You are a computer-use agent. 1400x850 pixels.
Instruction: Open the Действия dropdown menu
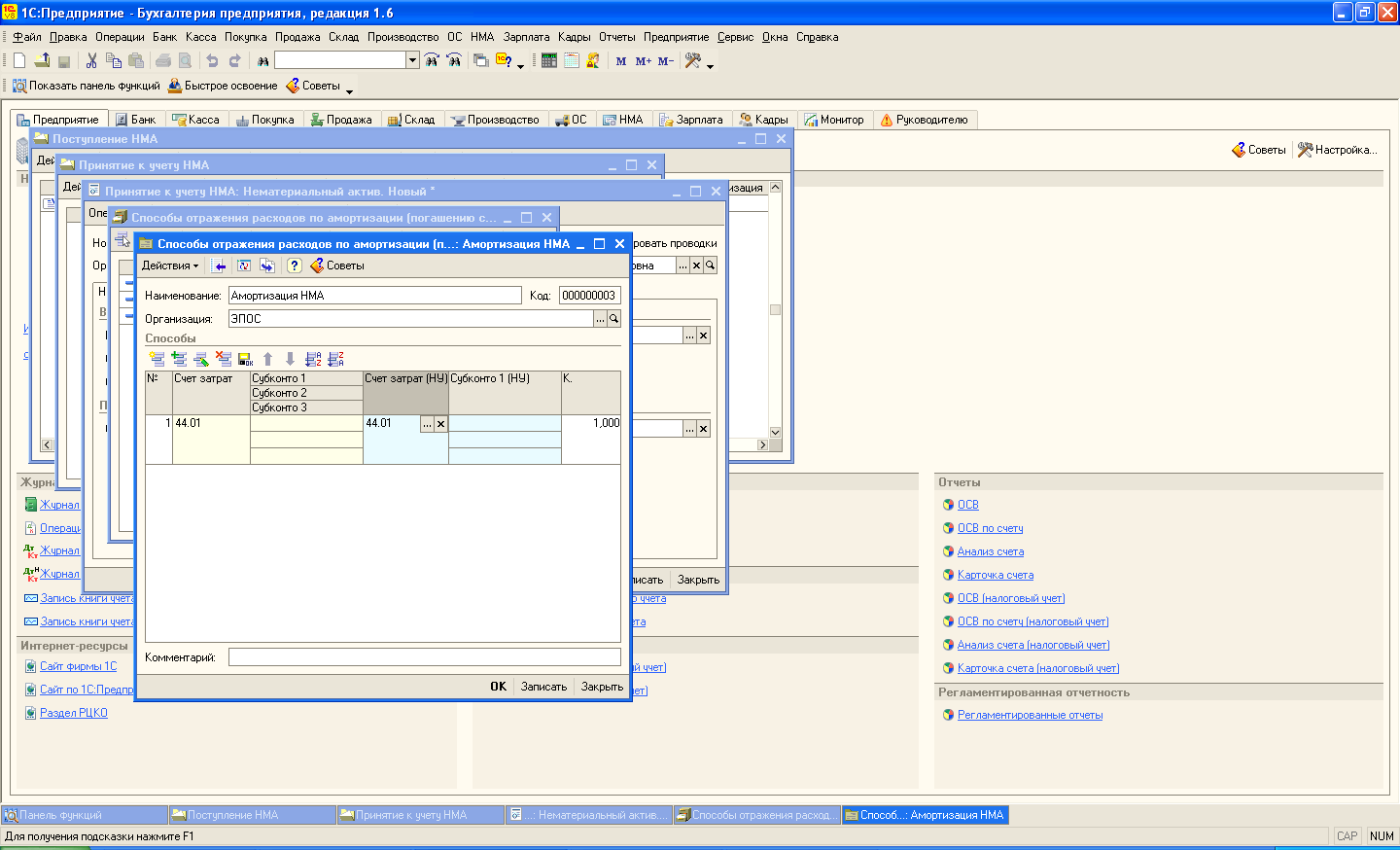point(170,266)
